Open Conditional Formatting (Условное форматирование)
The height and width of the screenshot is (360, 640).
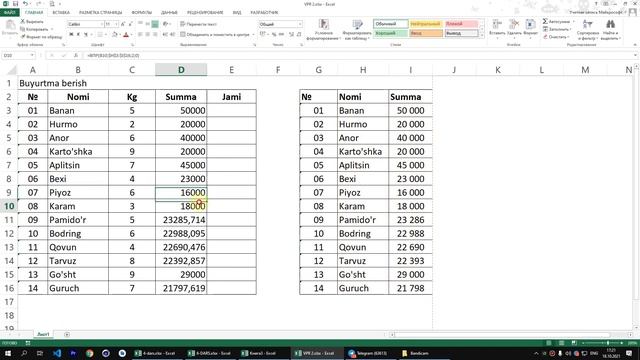click(324, 29)
